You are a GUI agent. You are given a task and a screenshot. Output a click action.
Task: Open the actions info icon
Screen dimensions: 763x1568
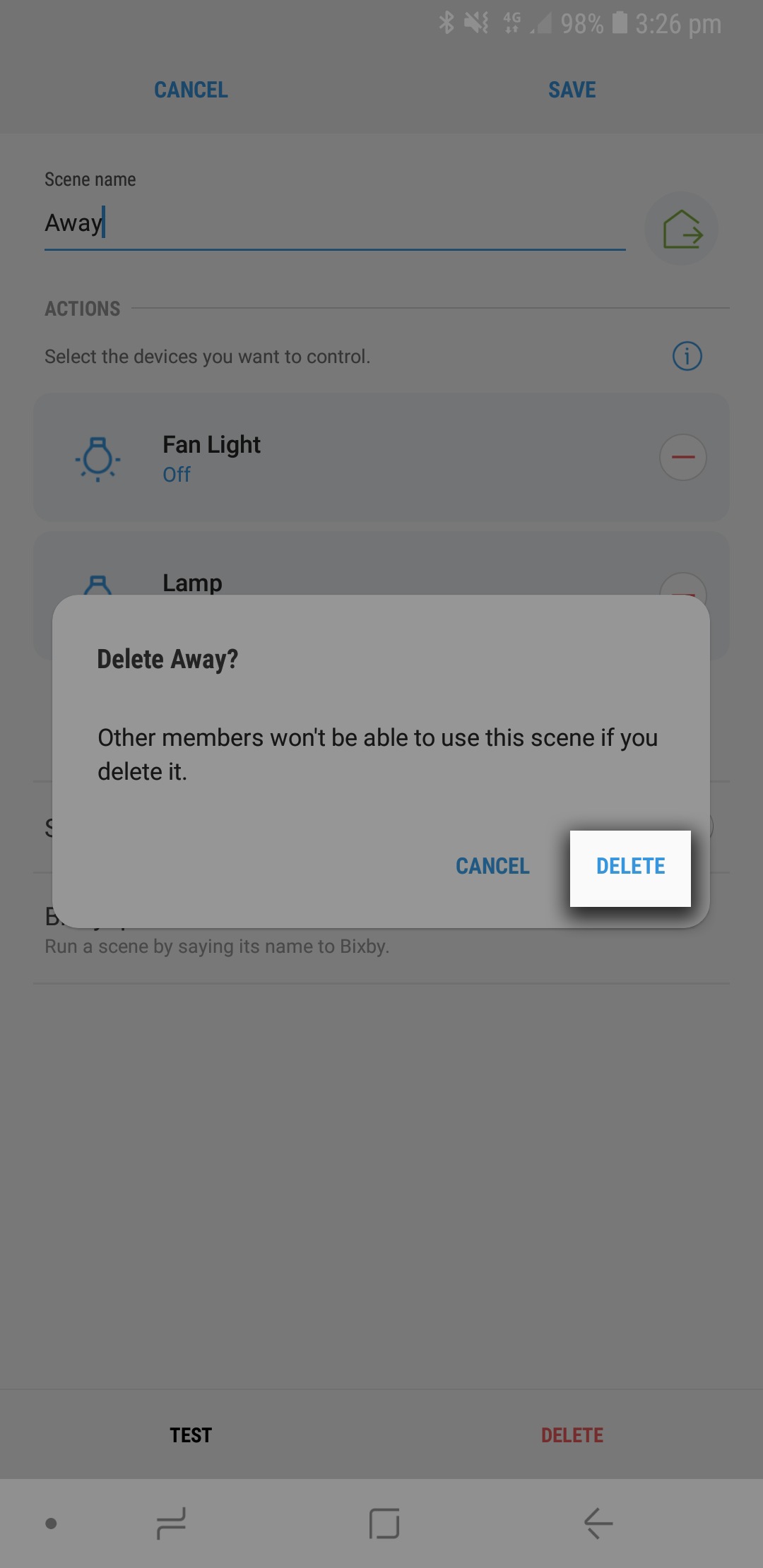coord(687,356)
